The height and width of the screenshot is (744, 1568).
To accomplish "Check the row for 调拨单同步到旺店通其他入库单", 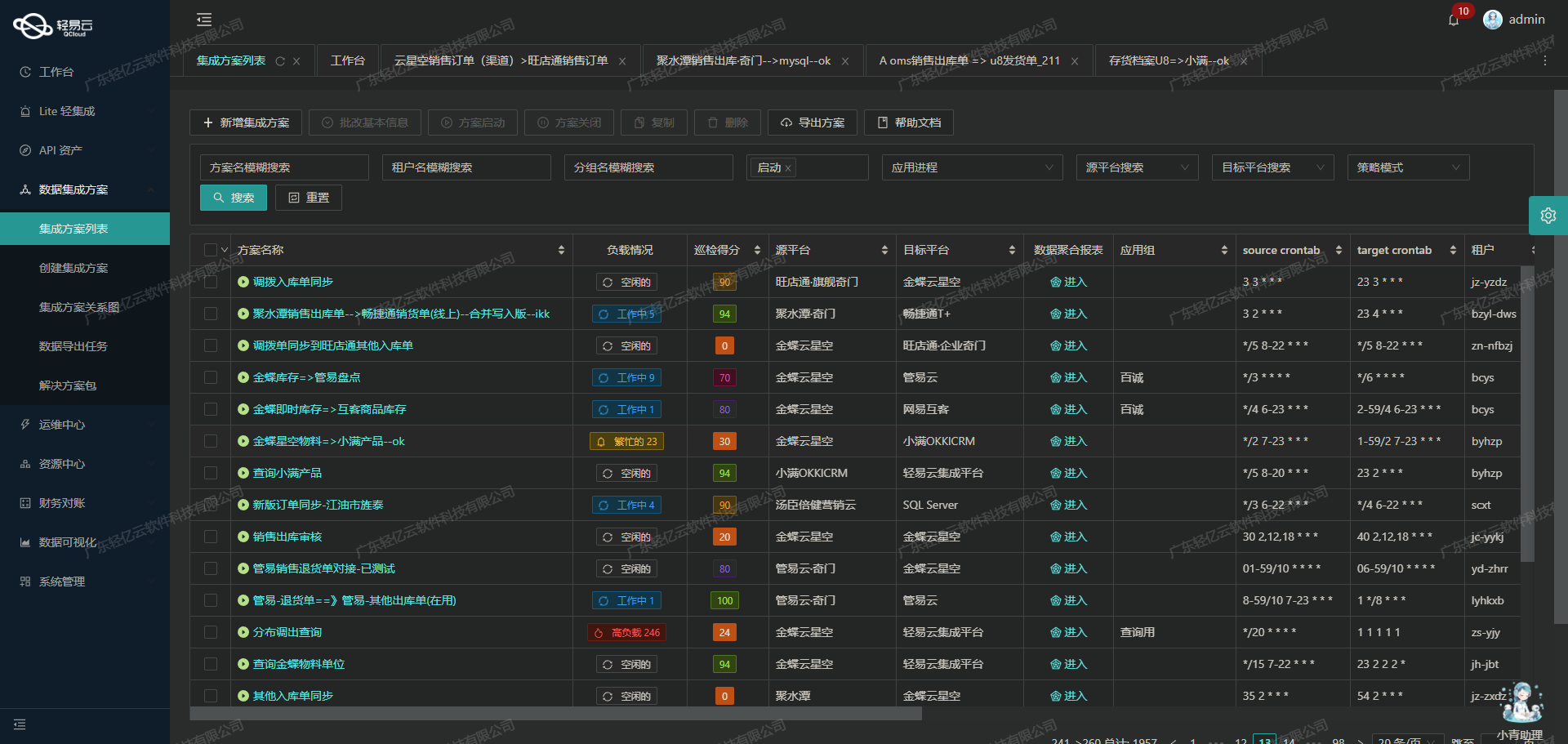I will 211,345.
